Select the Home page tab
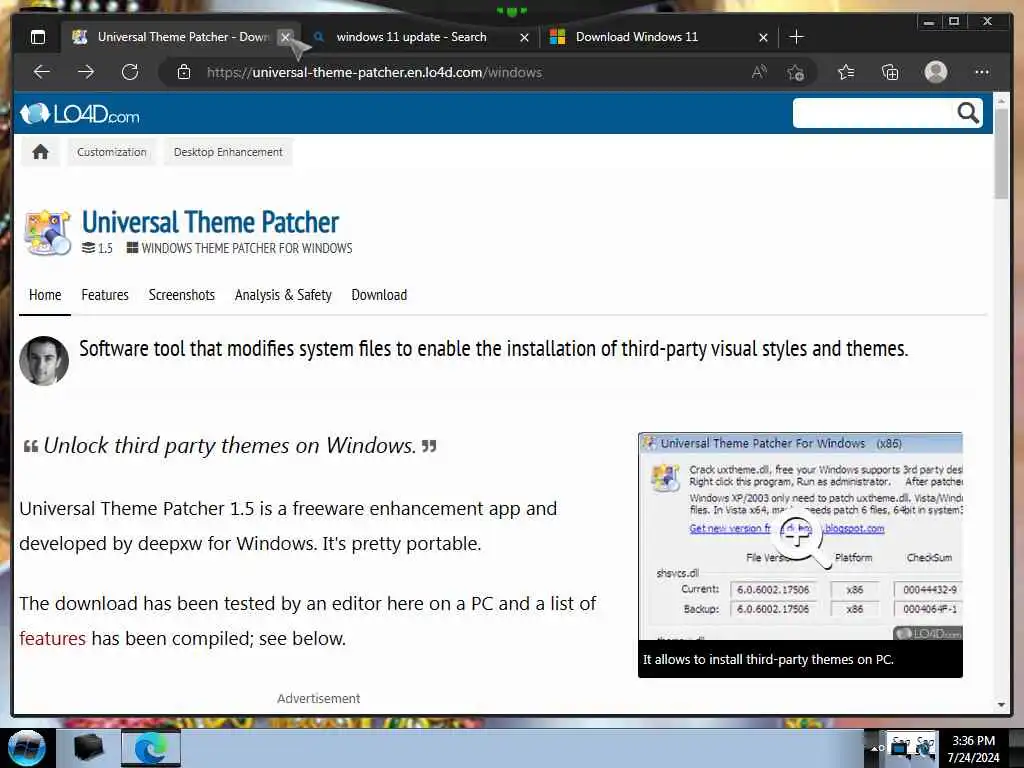This screenshot has width=1024, height=768. pyautogui.click(x=45, y=295)
